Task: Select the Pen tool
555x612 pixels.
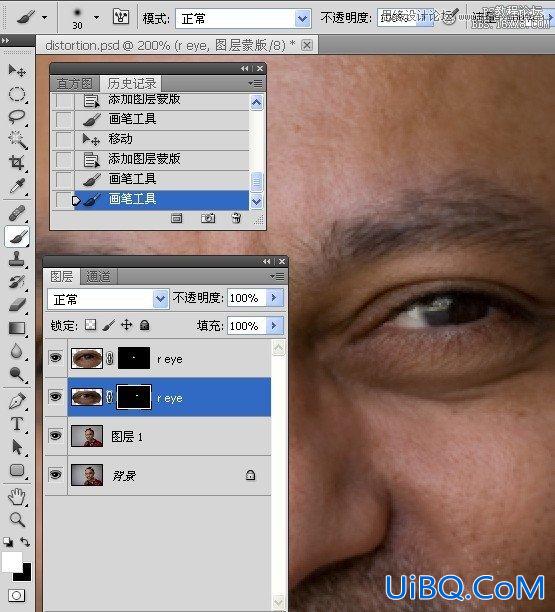Action: [x=17, y=401]
